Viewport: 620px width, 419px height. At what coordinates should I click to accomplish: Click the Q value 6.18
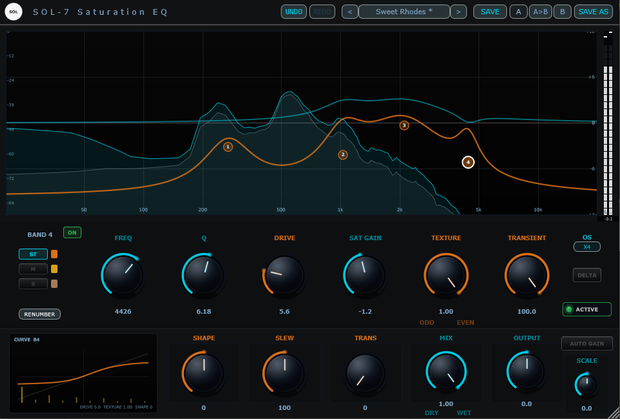coord(204,312)
